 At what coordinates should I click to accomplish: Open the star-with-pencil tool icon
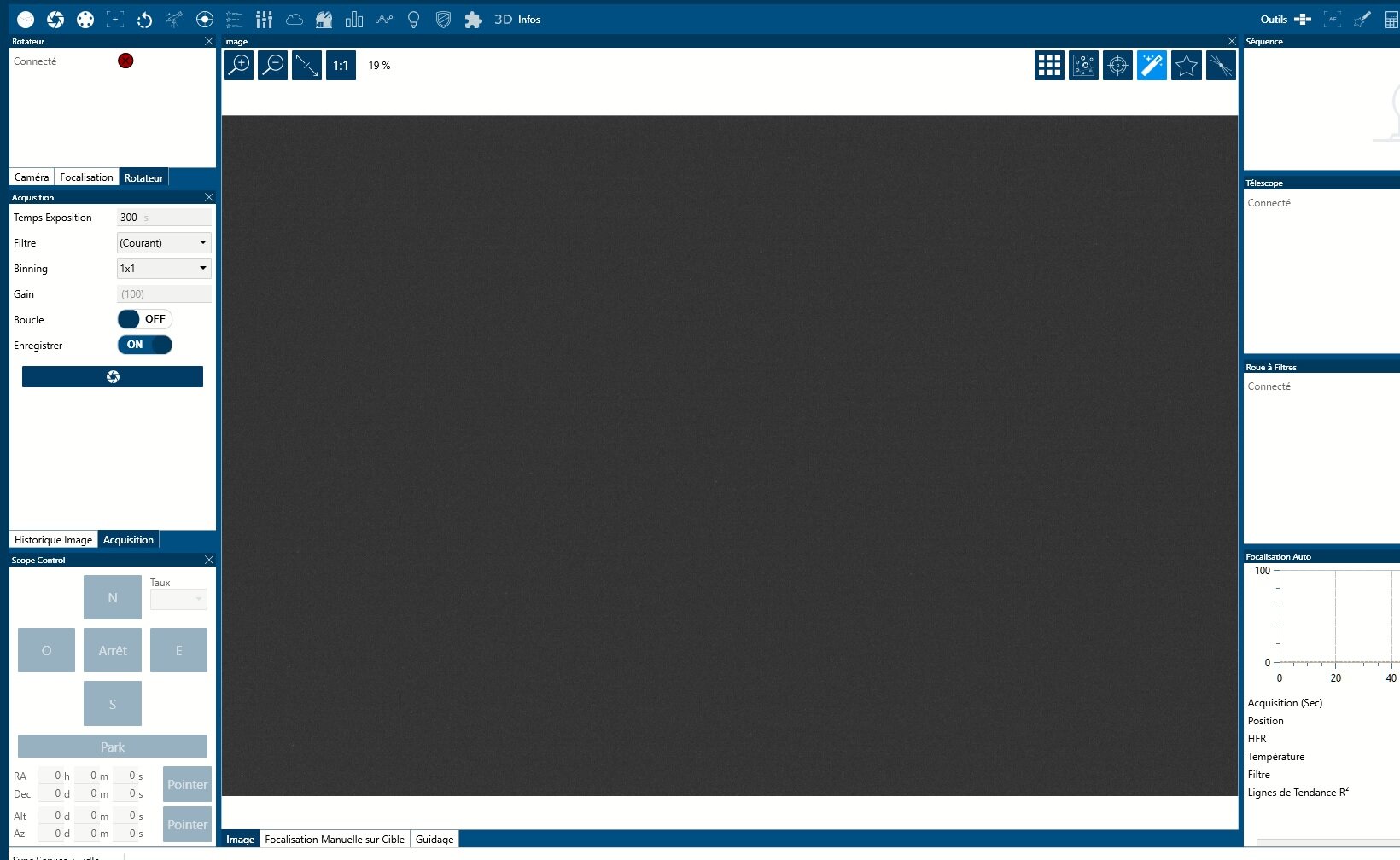[1362, 19]
